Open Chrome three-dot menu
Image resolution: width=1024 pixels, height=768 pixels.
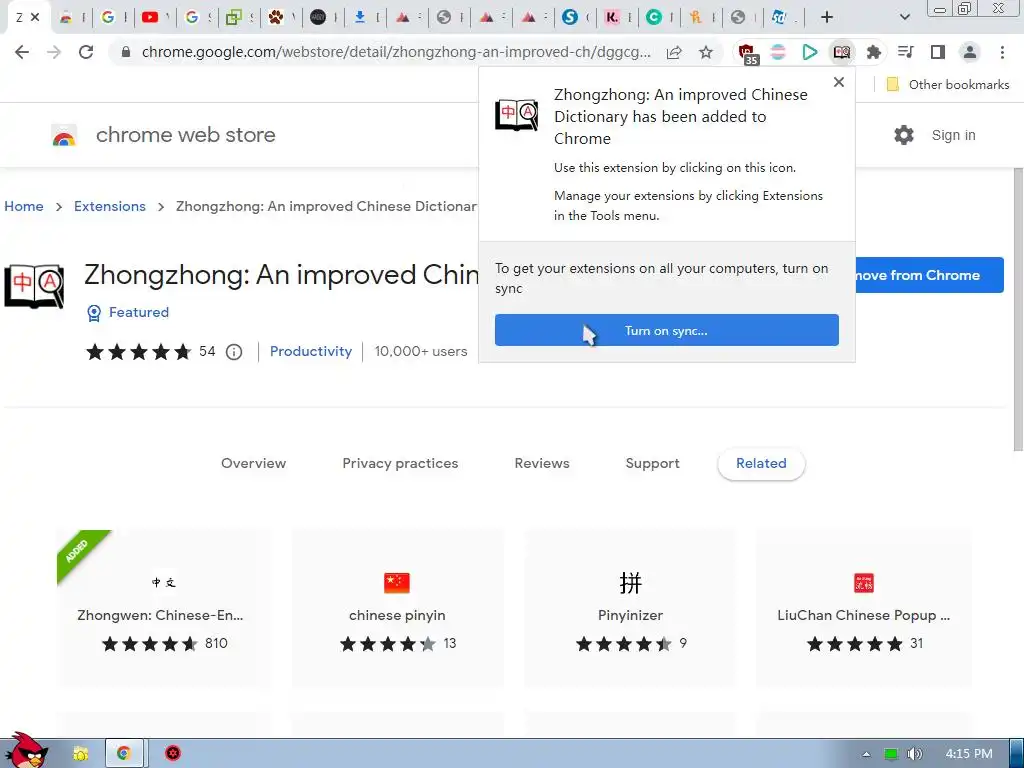(x=1002, y=52)
